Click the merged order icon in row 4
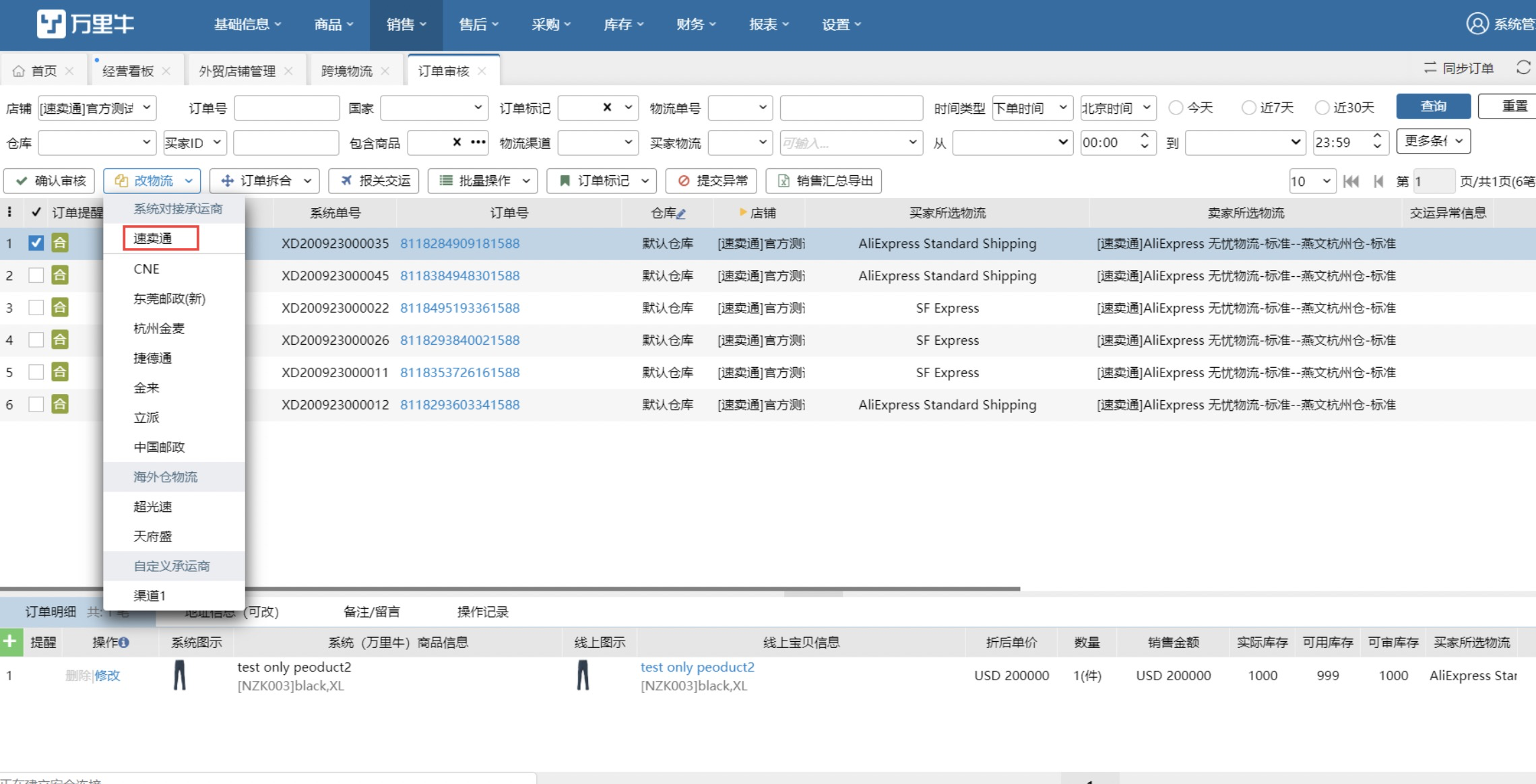Screen dimensions: 1536x784 (x=60, y=339)
